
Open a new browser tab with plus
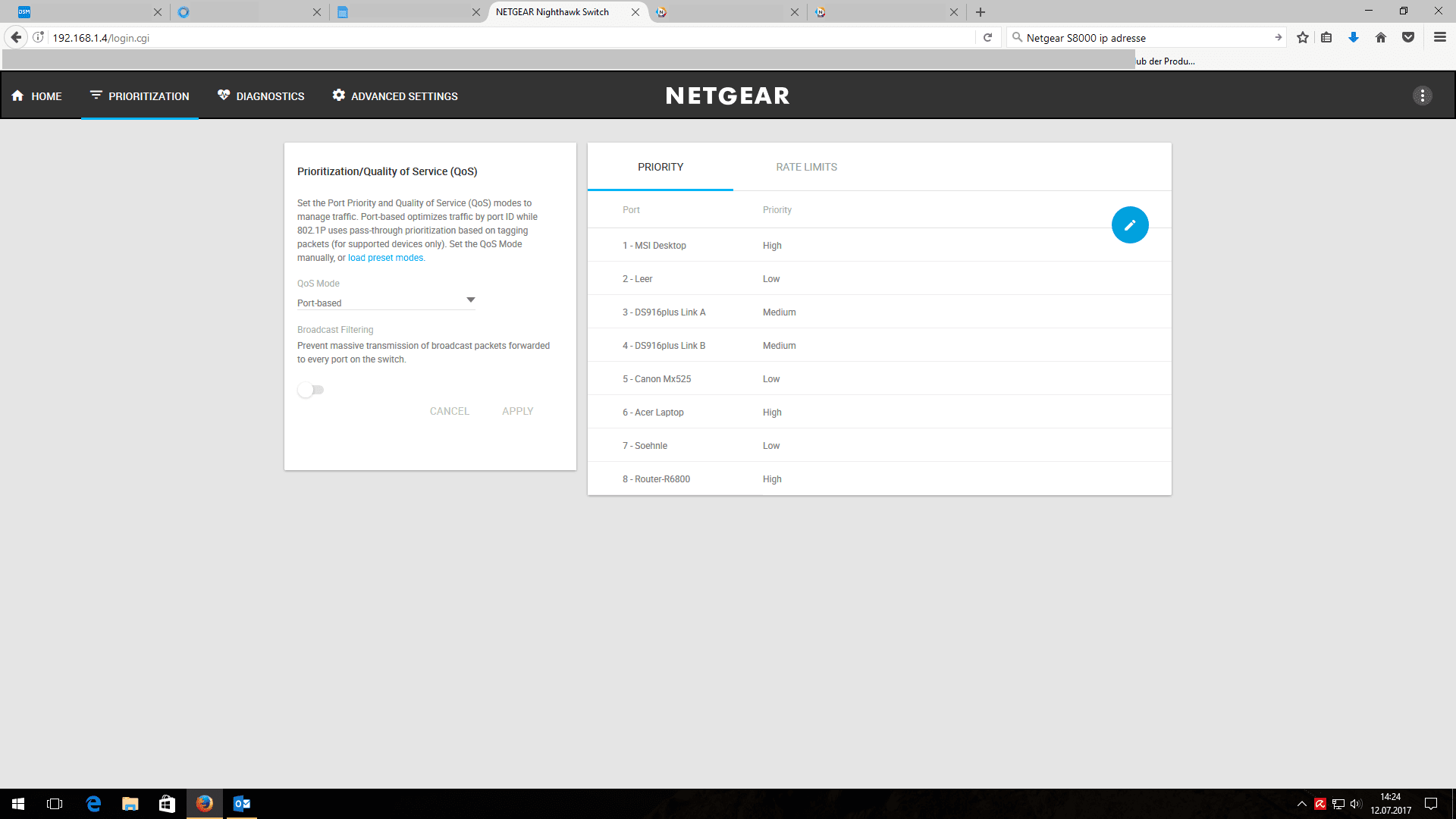point(981,12)
